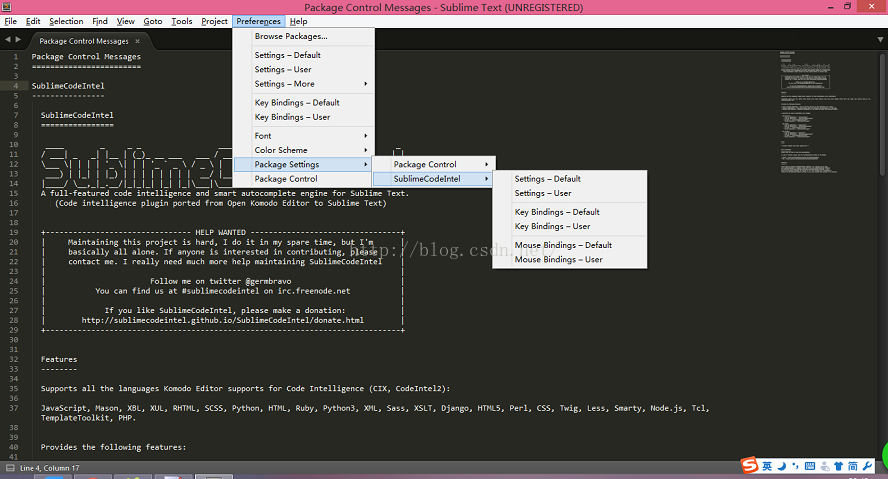888x479 pixels.
Task: Open Key Bindings – Default in Preferences
Action: coord(304,102)
